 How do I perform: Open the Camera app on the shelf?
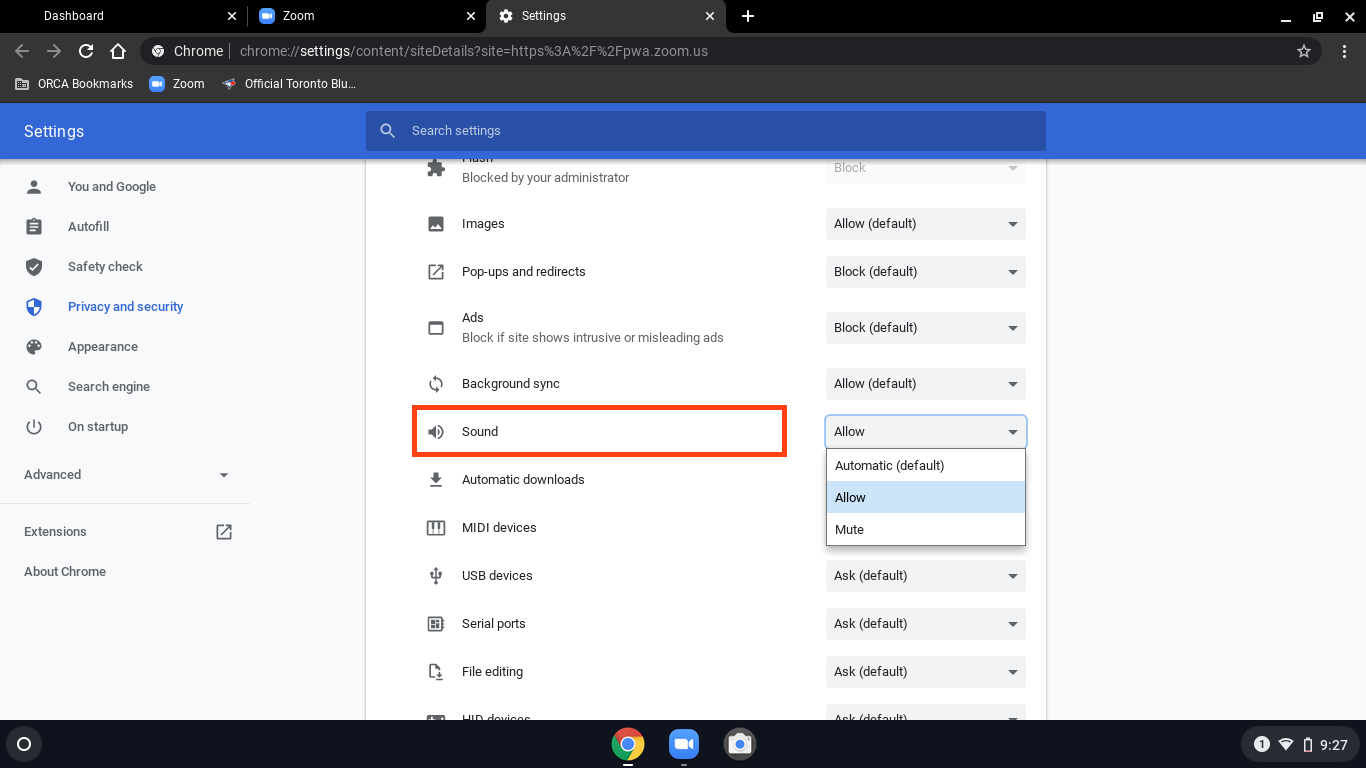click(x=740, y=744)
